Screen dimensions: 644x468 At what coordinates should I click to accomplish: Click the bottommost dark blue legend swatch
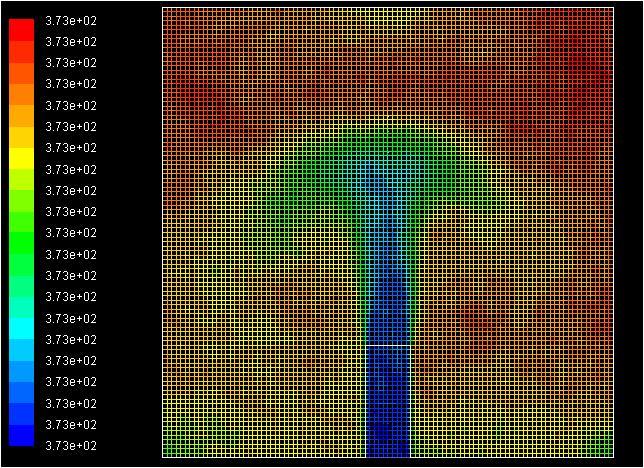point(22,435)
